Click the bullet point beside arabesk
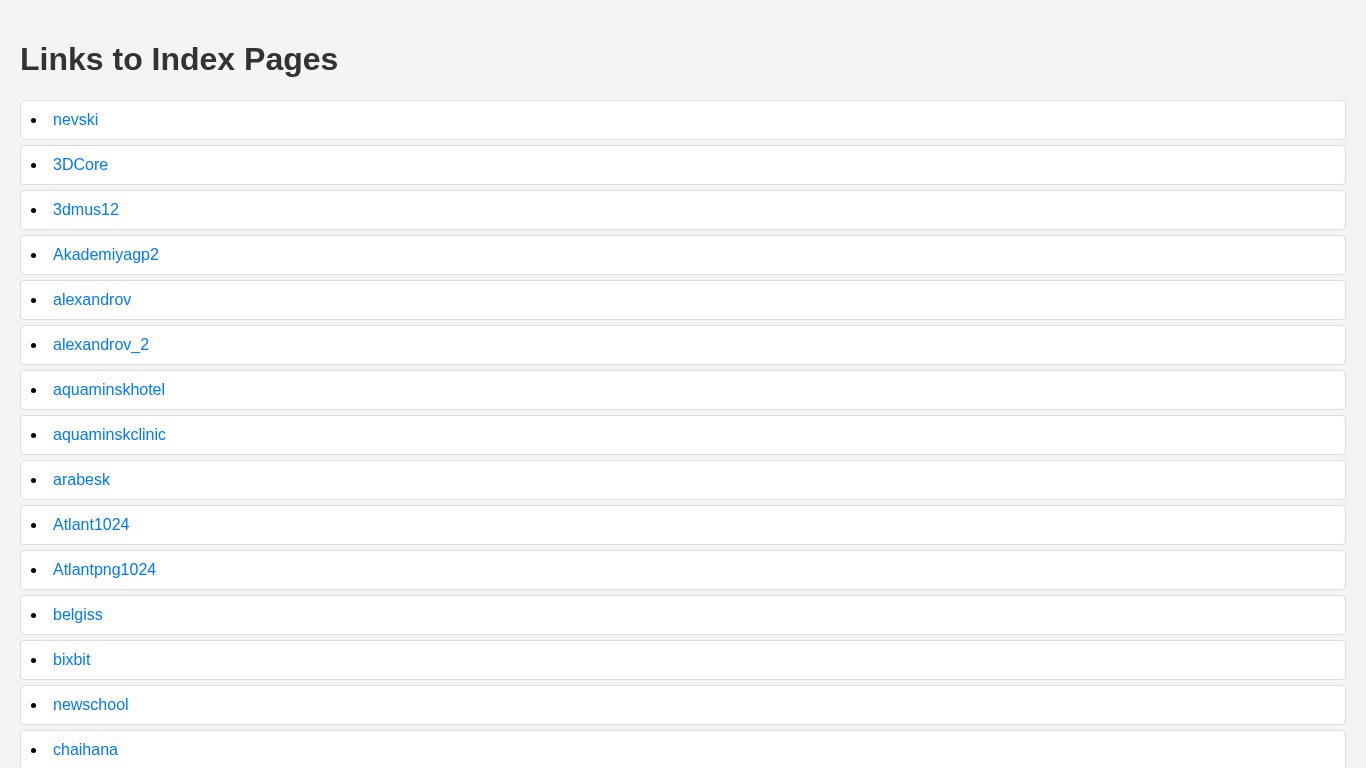The height and width of the screenshot is (768, 1366). pyautogui.click(x=34, y=480)
